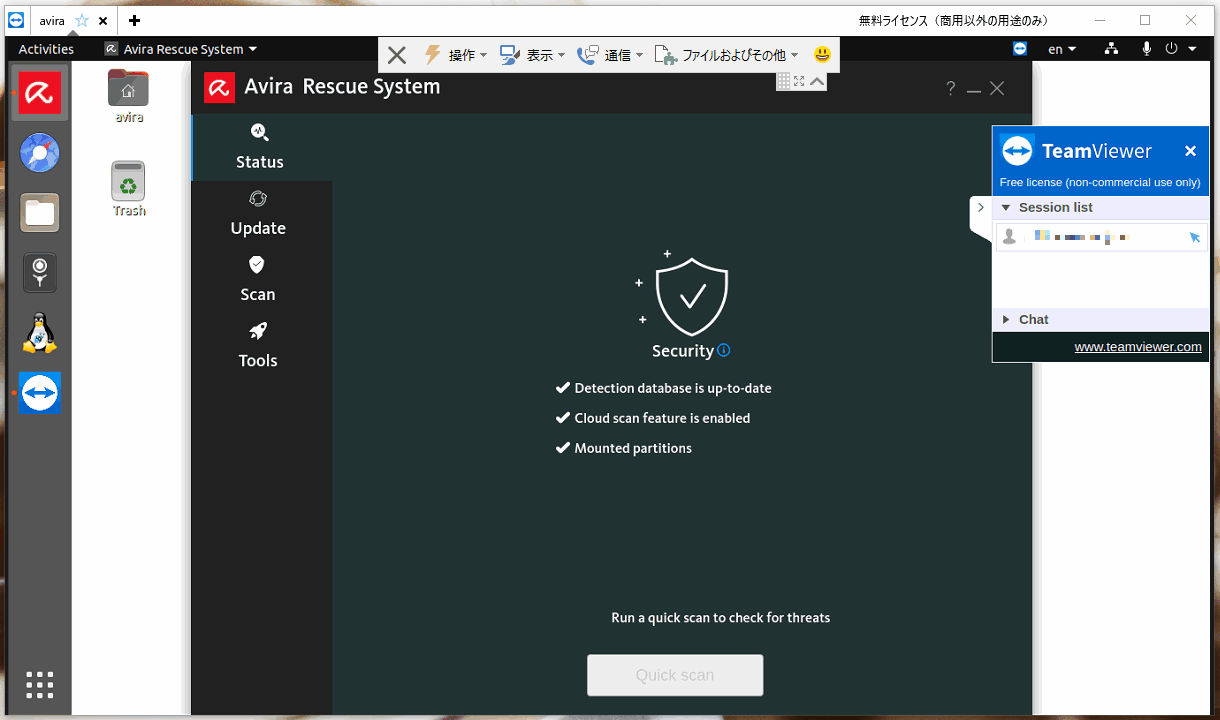Open TeamViewer from the dock
The width and height of the screenshot is (1220, 720).
coord(40,393)
